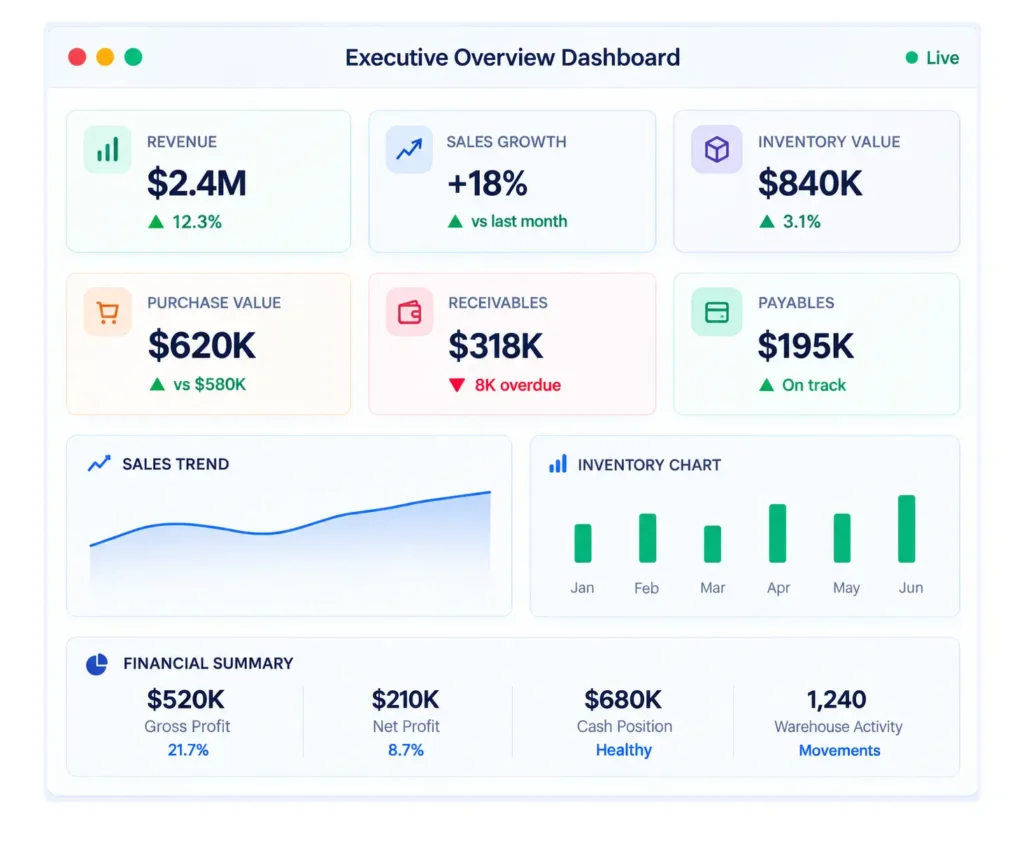Click the INVENTORY CHART heading
1024x844 pixels.
tap(649, 464)
